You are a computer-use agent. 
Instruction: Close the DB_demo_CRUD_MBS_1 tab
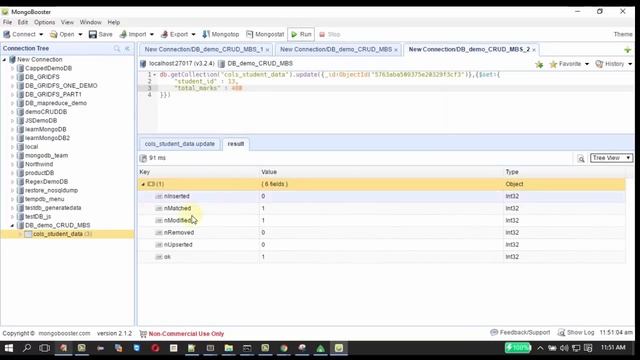pos(268,49)
